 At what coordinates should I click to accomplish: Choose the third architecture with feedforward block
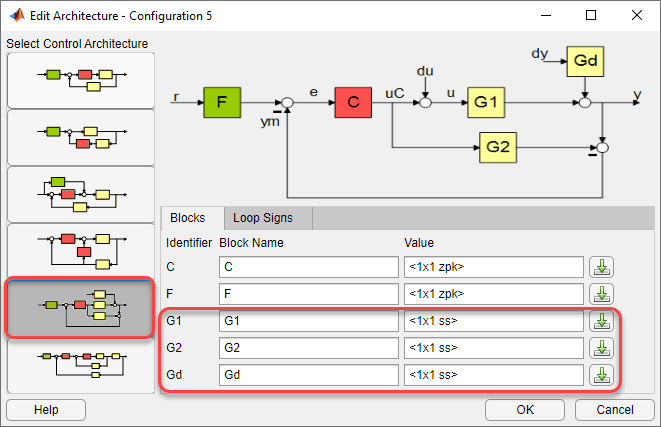click(x=81, y=195)
